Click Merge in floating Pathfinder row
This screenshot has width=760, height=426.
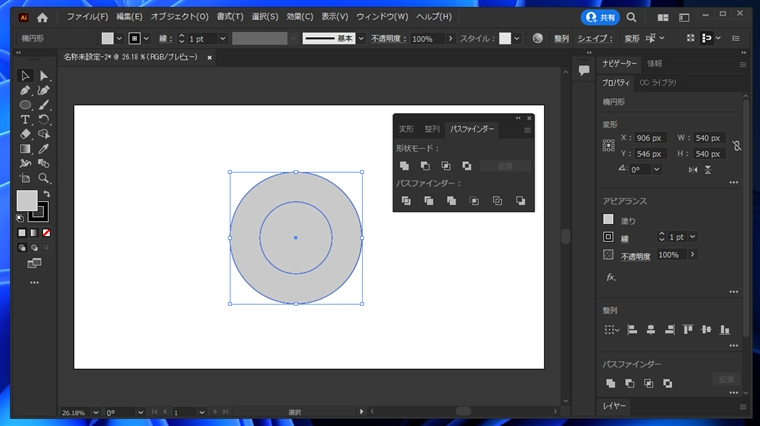(451, 201)
